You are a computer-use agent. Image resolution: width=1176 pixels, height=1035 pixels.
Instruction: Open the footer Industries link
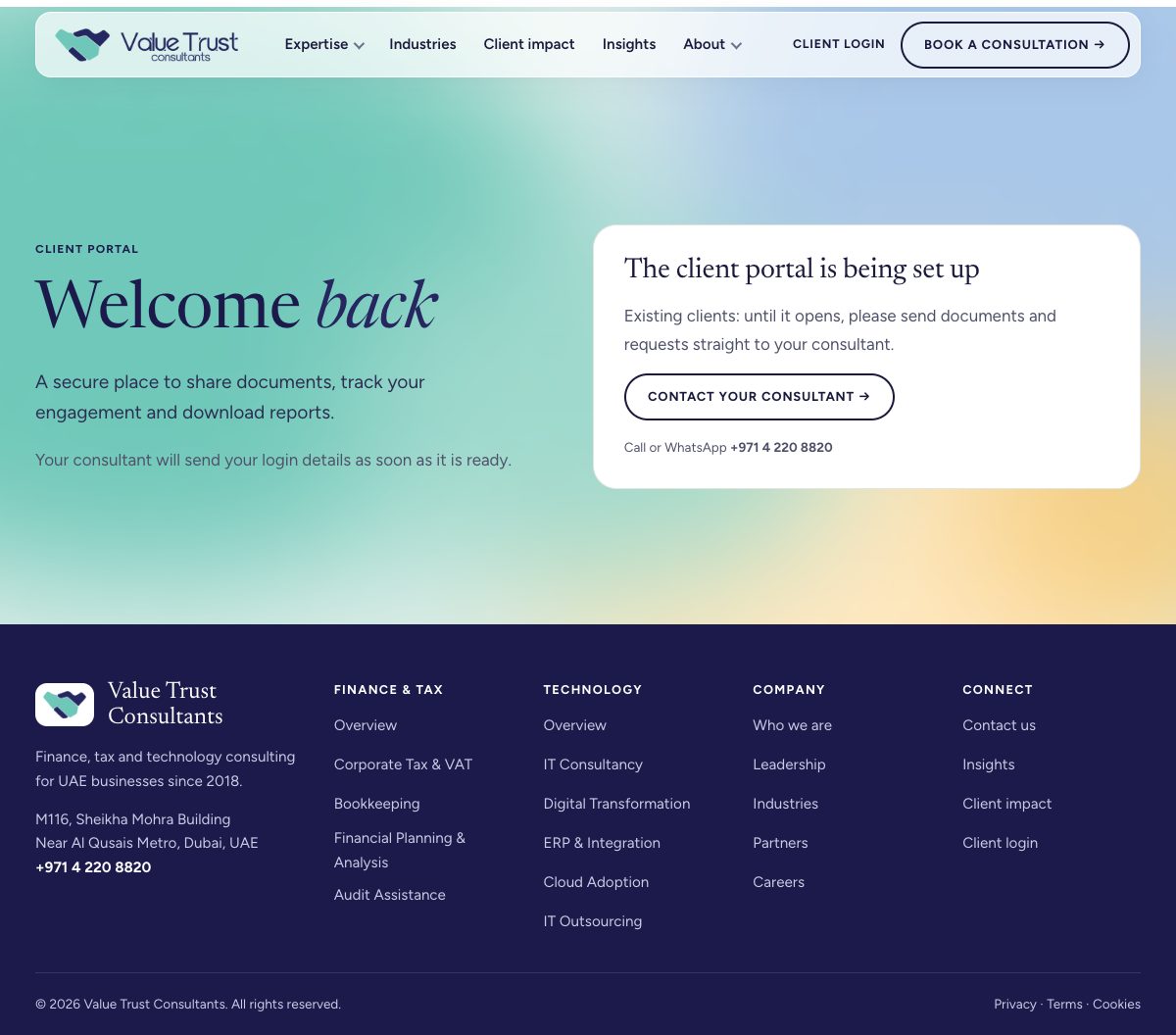tap(785, 804)
